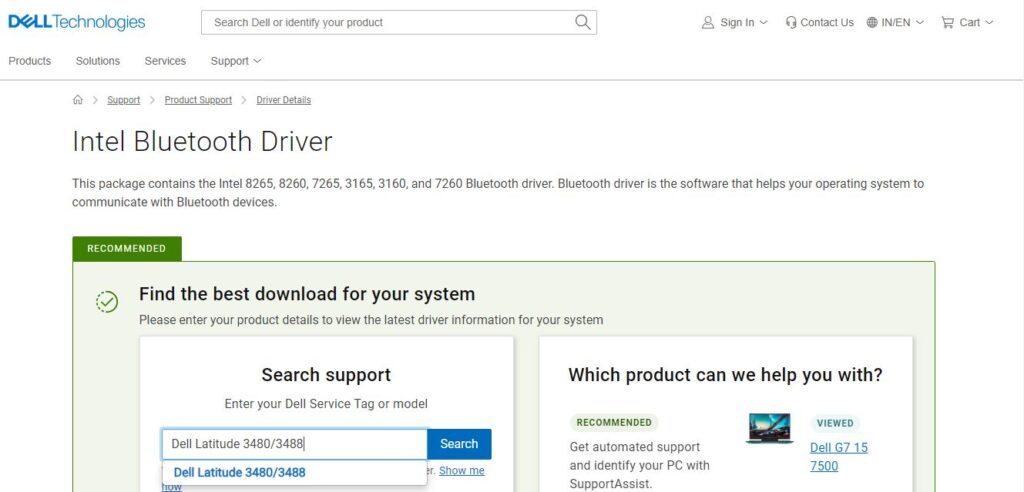Click the globe icon for region
The height and width of the screenshot is (492, 1024).
tap(872, 22)
